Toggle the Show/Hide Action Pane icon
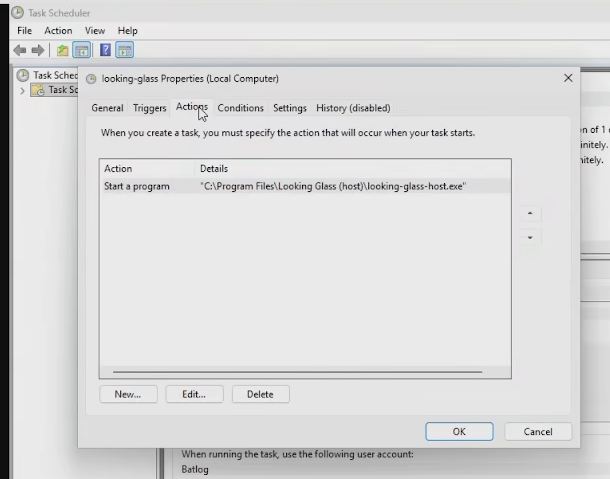Viewport: 610px width, 479px height. [x=124, y=50]
